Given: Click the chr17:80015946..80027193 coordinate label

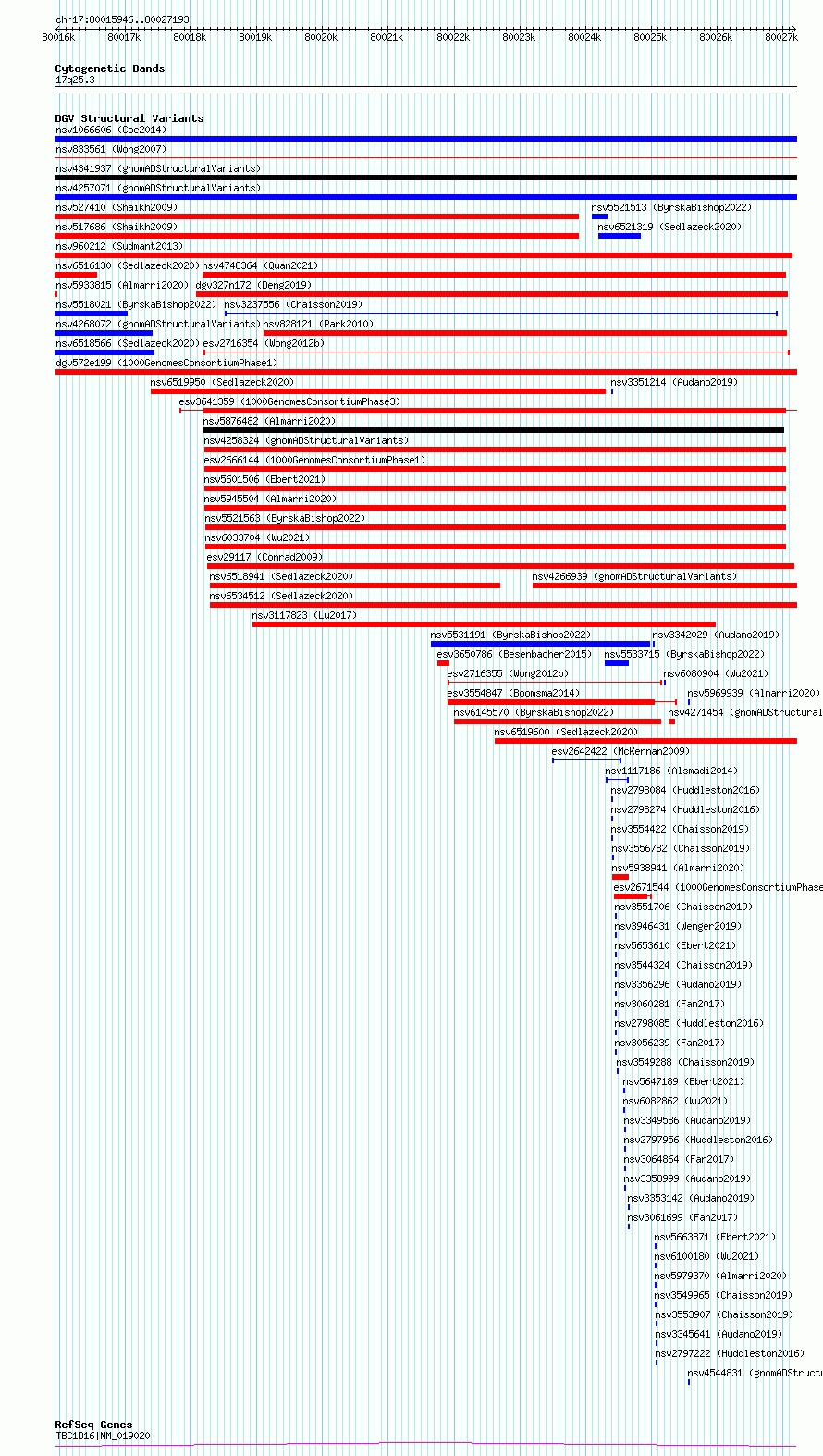Looking at the screenshot, I should coord(122,19).
